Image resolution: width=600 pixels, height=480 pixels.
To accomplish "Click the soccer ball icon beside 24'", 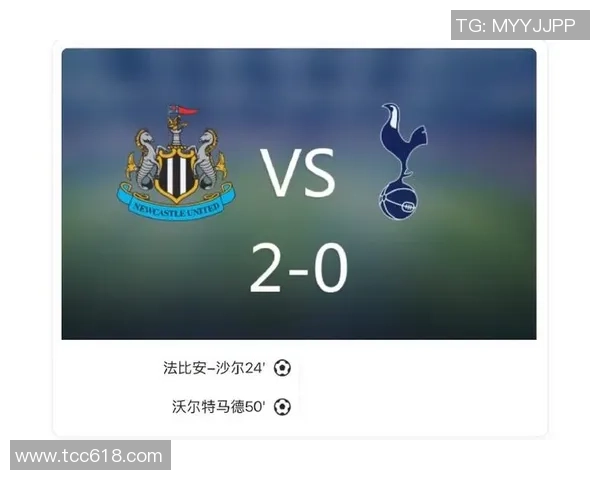I will [x=282, y=368].
